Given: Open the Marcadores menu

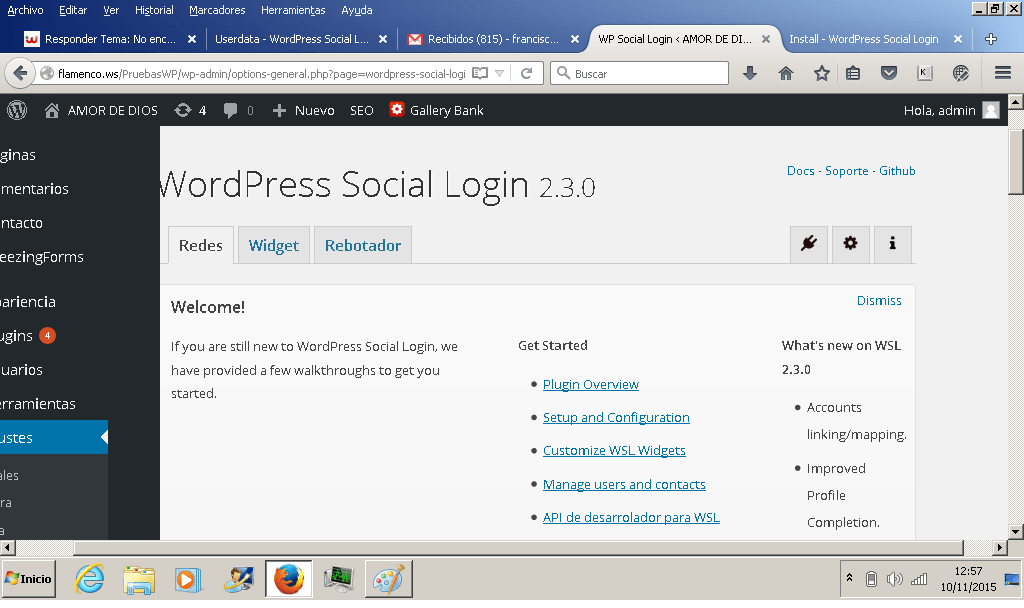Looking at the screenshot, I should tap(217, 10).
